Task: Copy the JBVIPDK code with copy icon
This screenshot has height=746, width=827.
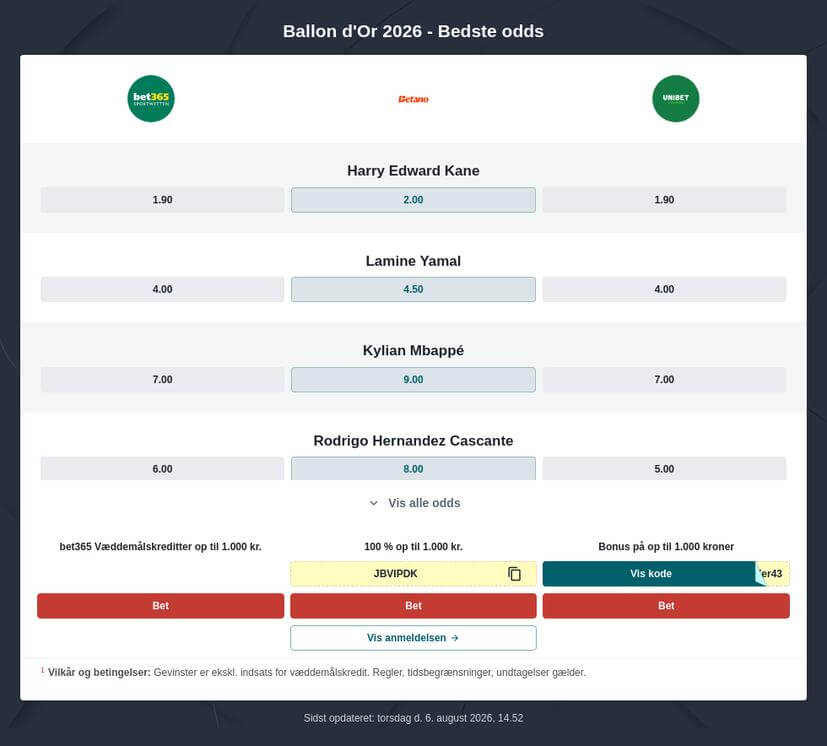Action: tap(514, 573)
